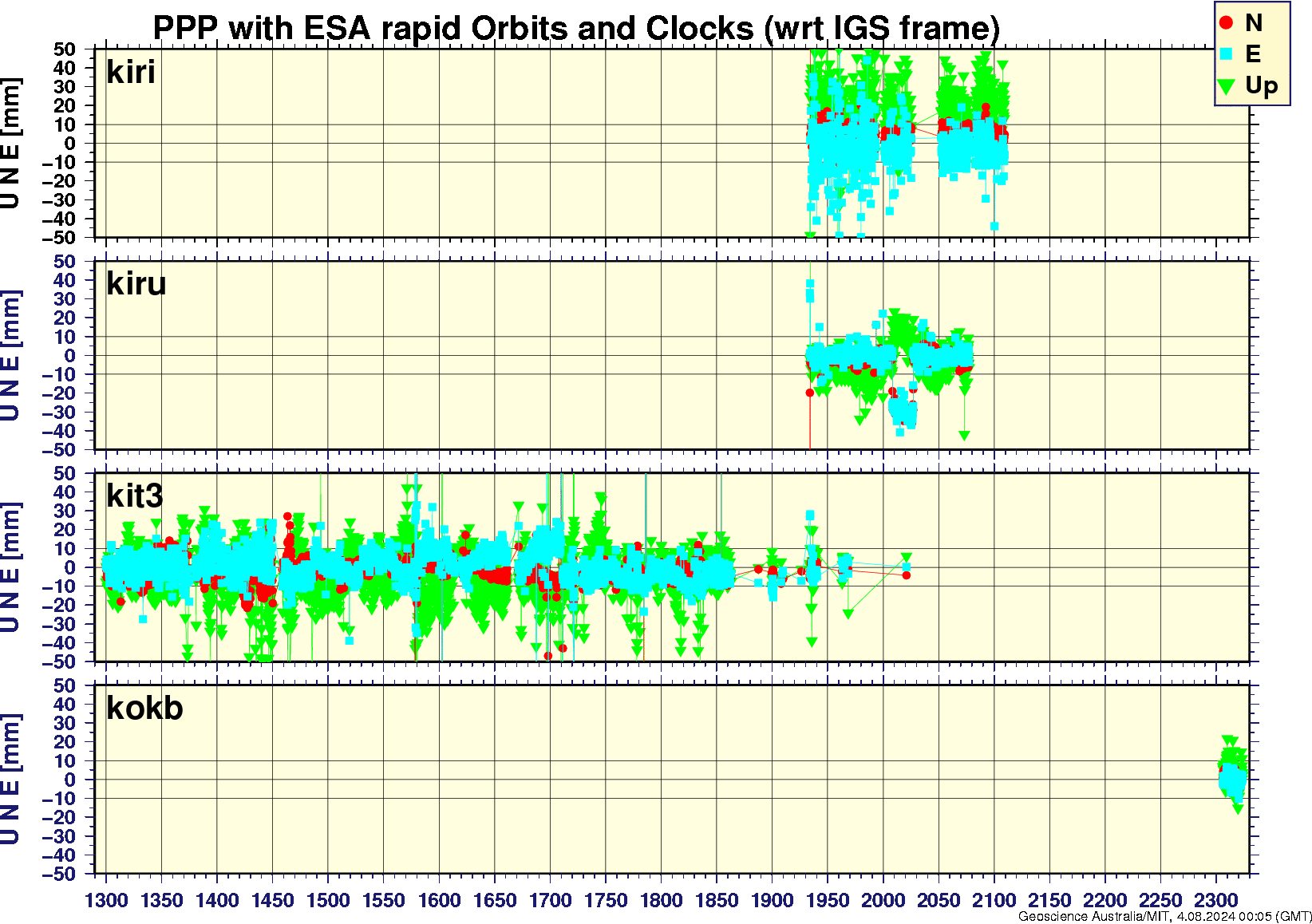This screenshot has width=1312, height=924.
Task: Click x-axis tick label 1650
Action: coord(495,900)
